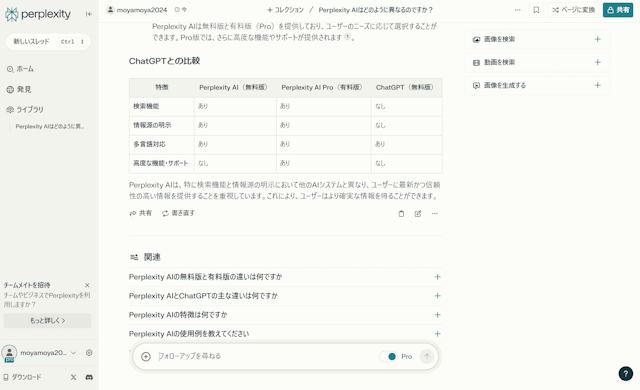Expand the moyamoya20... account dropdown

click(x=73, y=353)
